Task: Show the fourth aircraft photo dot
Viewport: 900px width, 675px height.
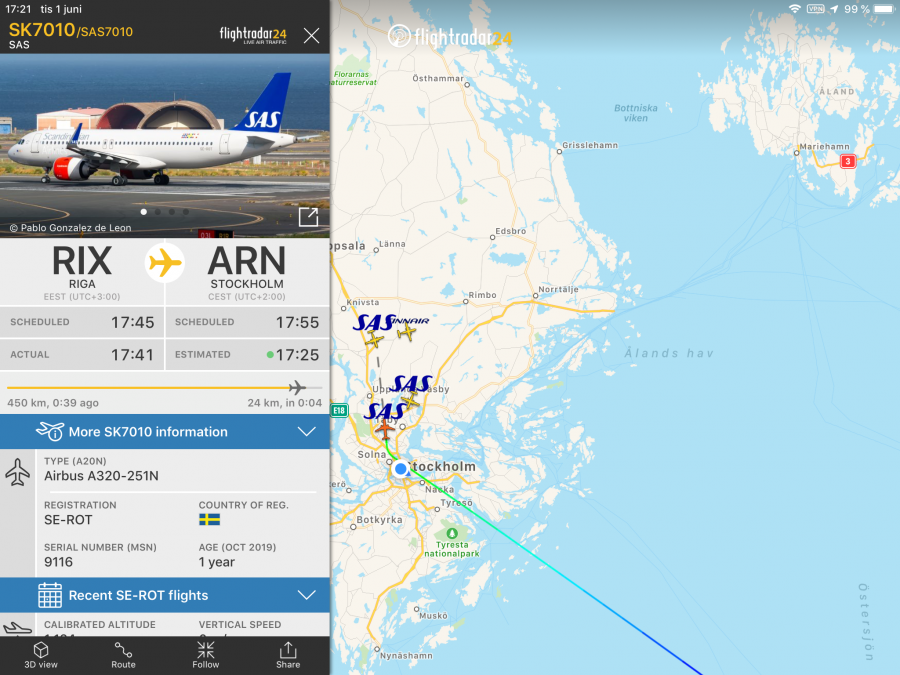Action: click(185, 212)
